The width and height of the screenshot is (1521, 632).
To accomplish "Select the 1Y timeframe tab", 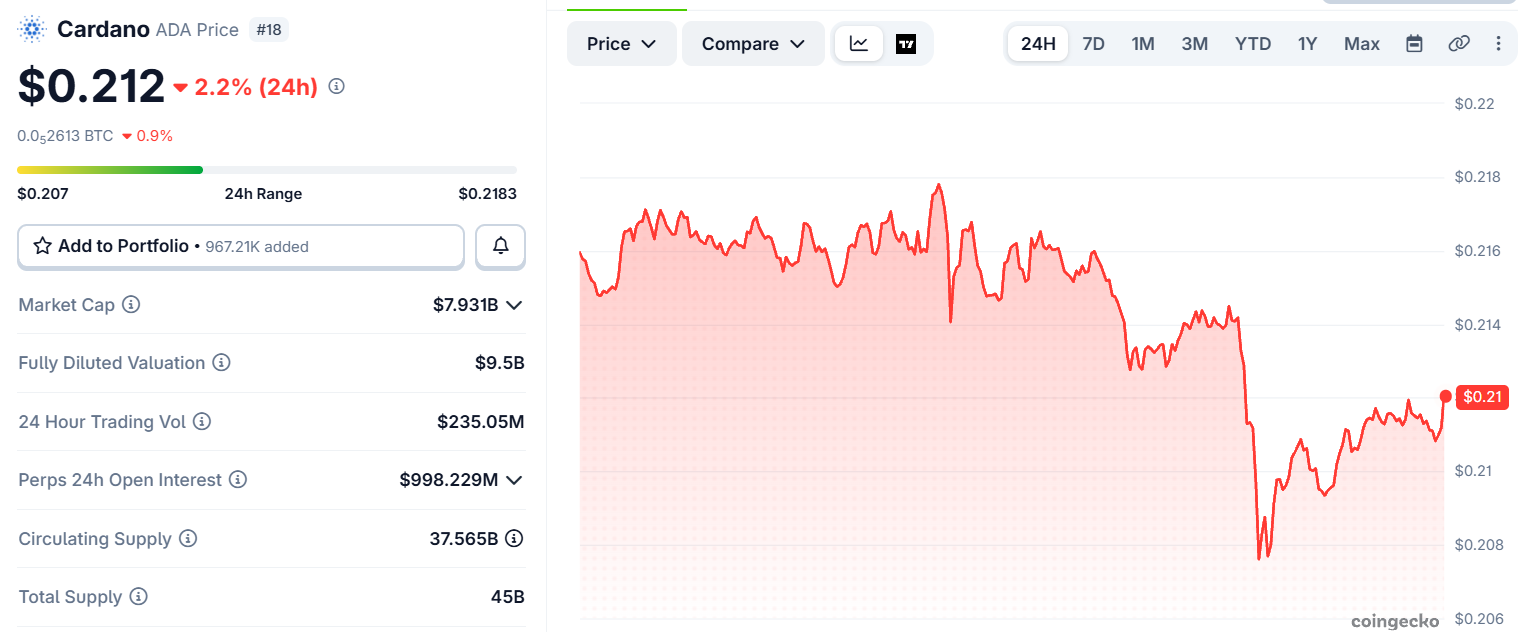I will (x=1308, y=44).
